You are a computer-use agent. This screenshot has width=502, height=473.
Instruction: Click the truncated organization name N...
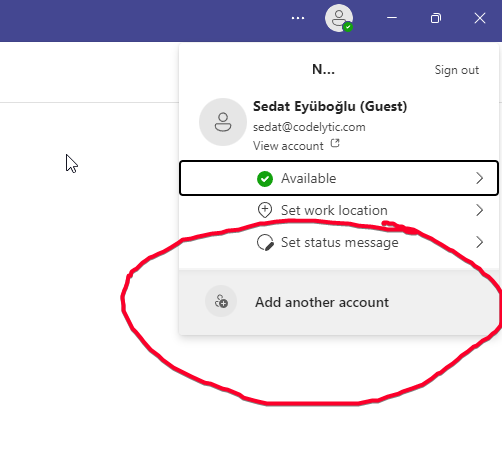tap(323, 69)
